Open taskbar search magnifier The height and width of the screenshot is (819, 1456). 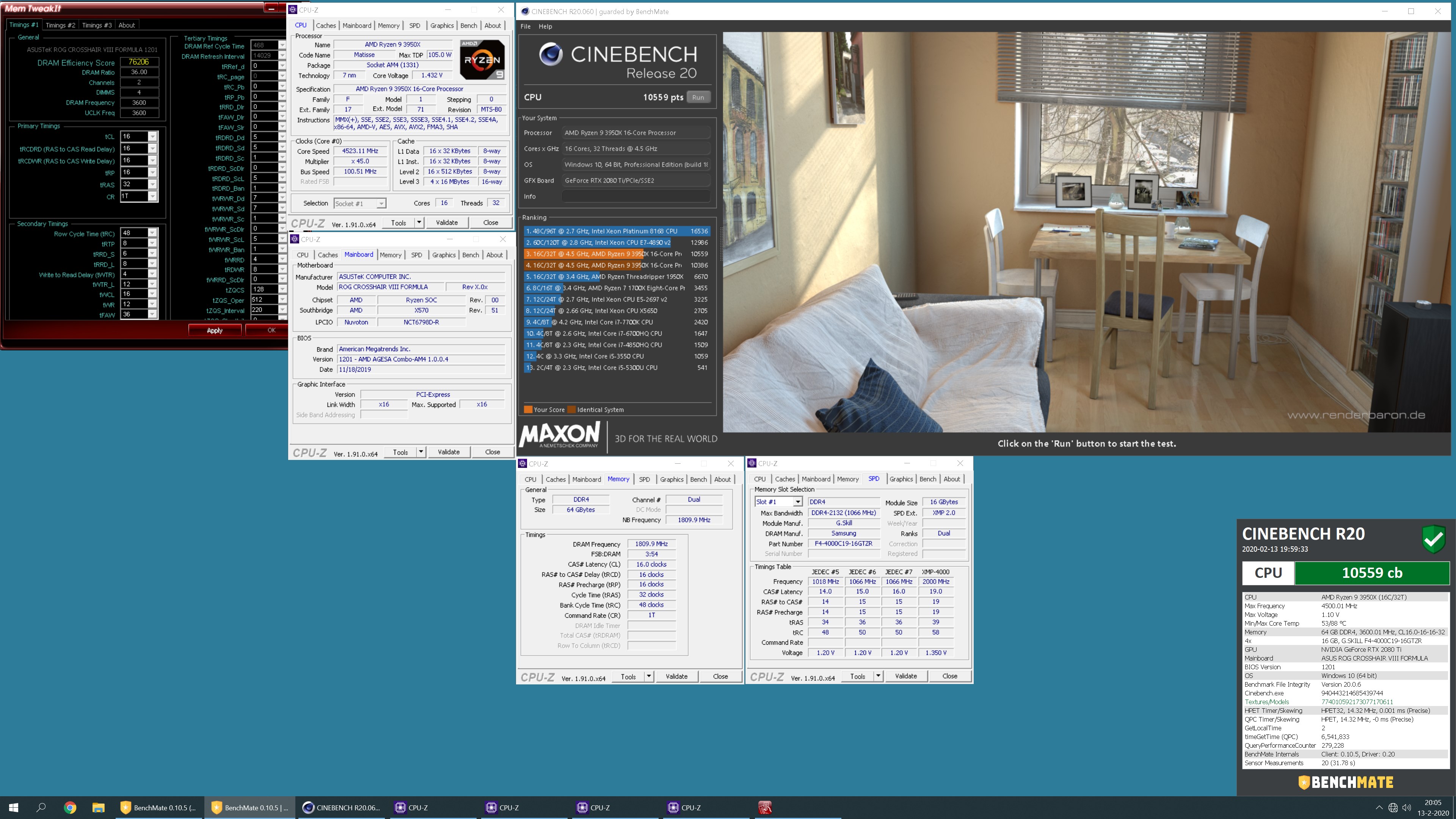coord(41,808)
